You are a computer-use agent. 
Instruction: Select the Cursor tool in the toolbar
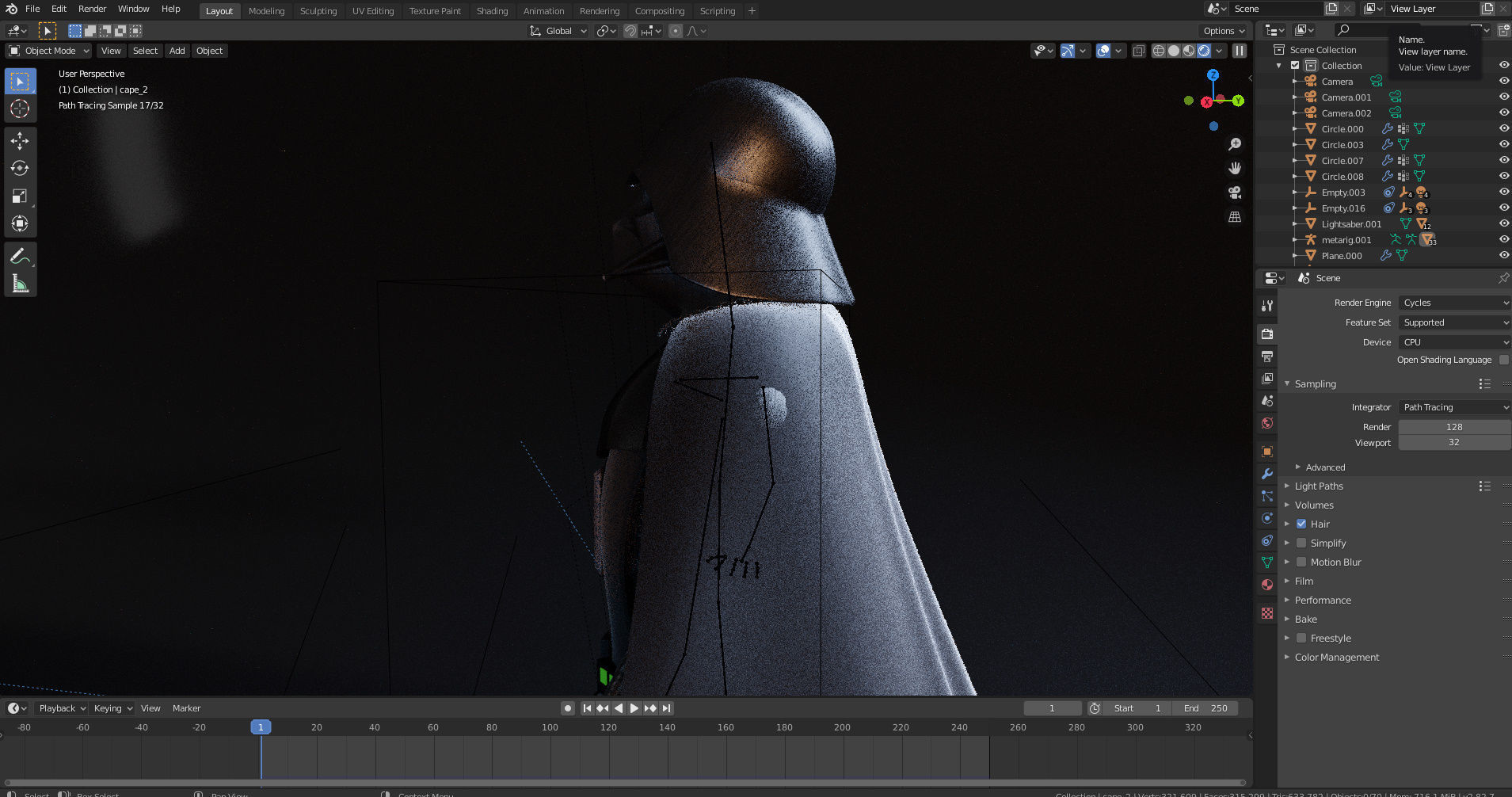tap(20, 109)
